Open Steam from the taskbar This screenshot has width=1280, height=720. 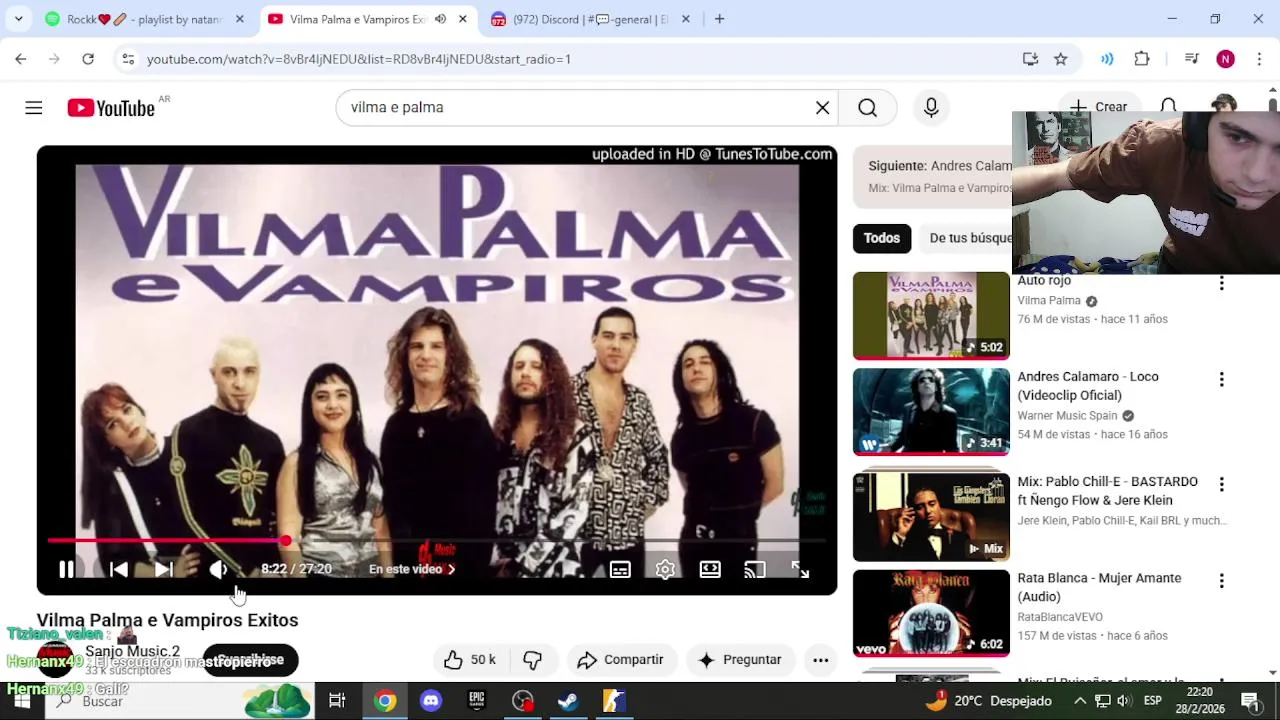coord(567,701)
